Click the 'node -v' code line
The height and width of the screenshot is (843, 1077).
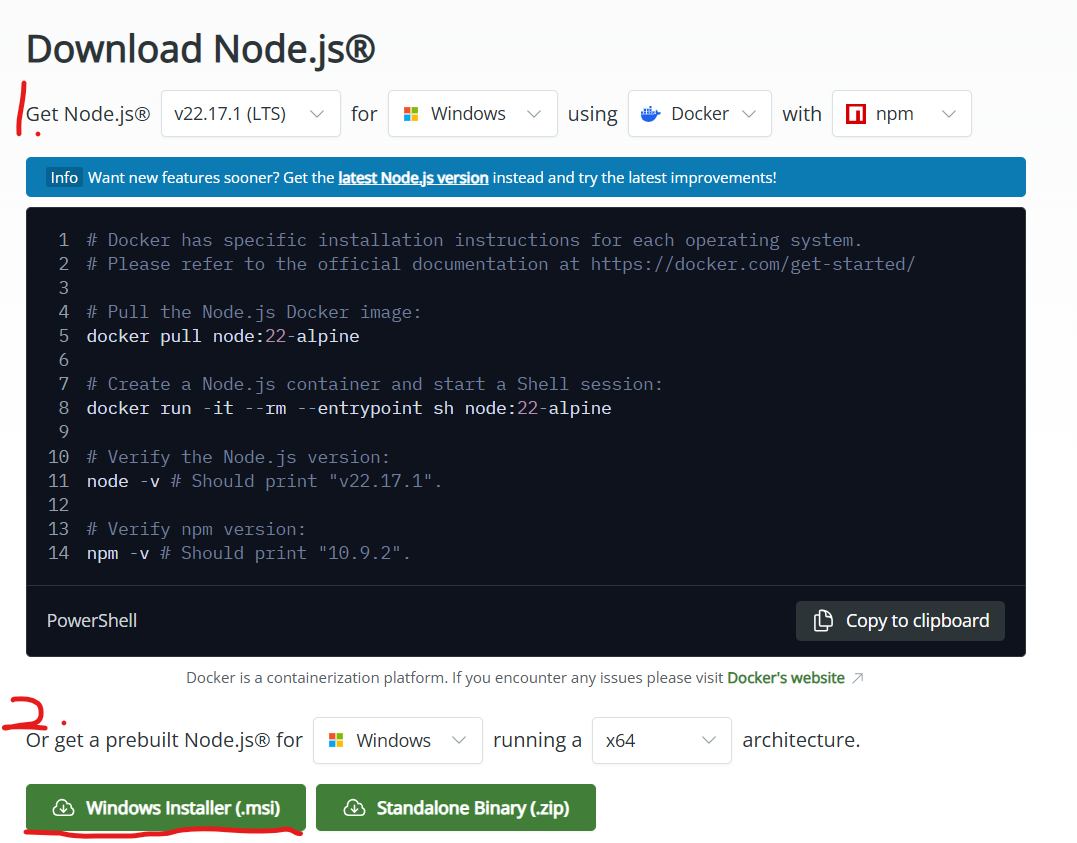(264, 481)
